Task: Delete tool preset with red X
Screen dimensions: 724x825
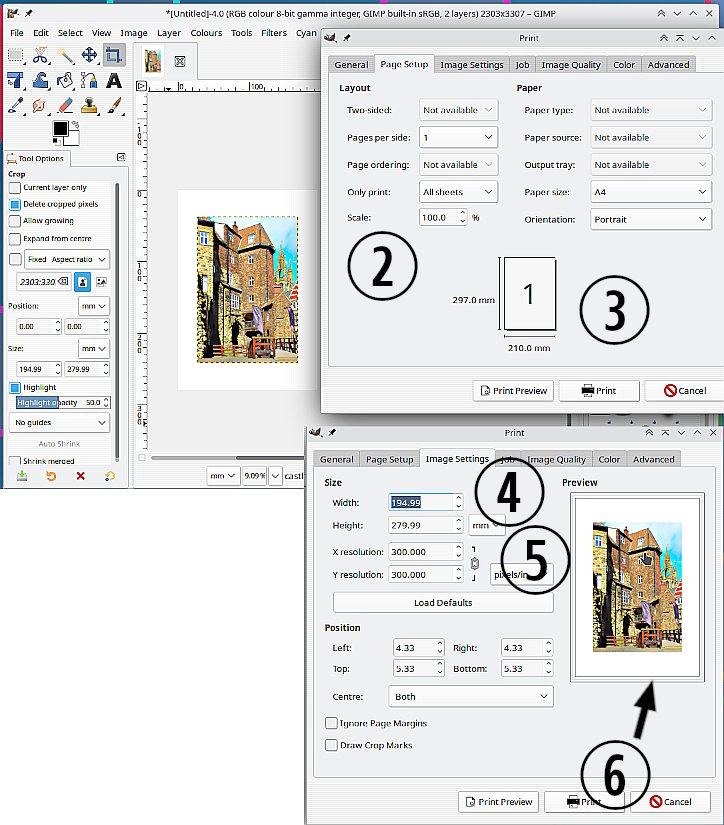Action: point(81,476)
